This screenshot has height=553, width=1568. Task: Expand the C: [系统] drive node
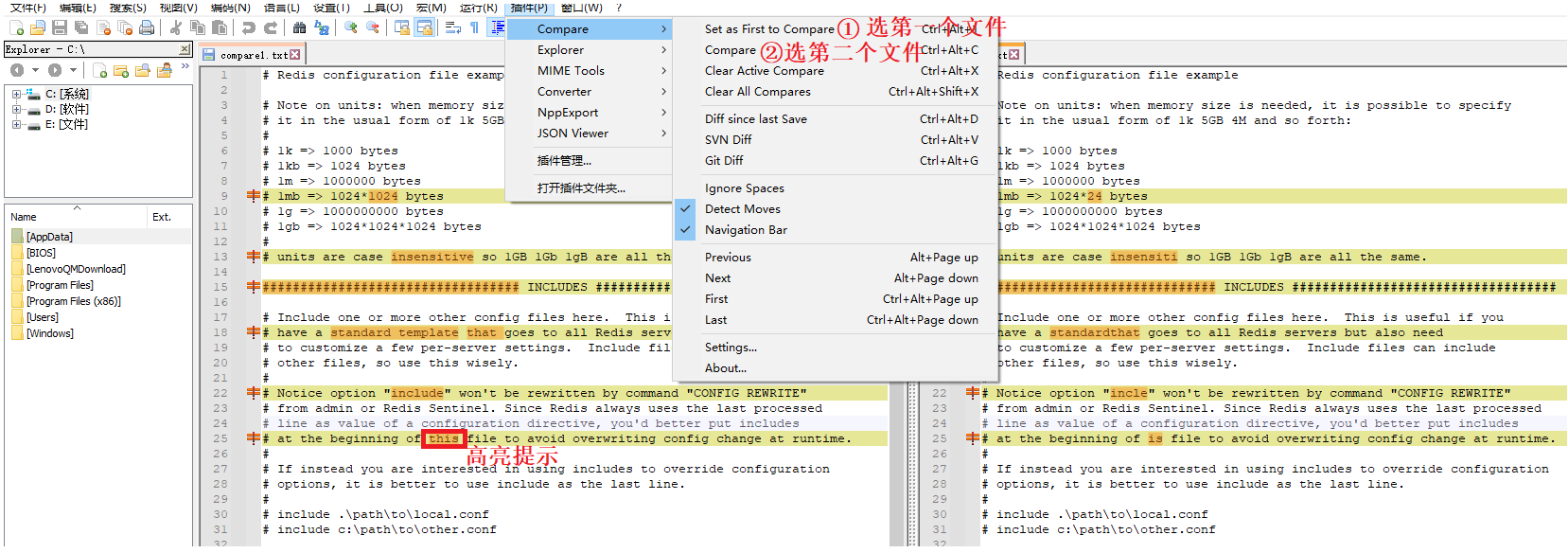pos(16,94)
